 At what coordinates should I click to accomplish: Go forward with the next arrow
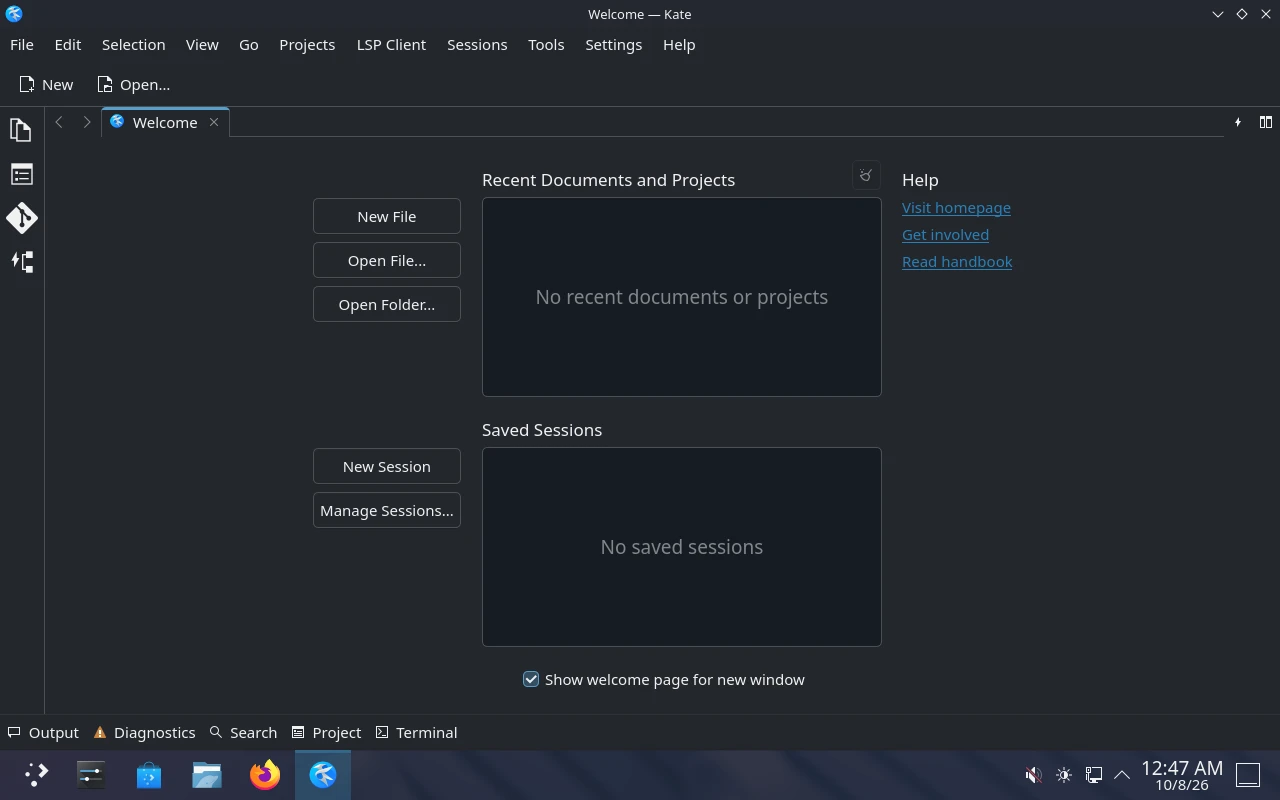87,122
